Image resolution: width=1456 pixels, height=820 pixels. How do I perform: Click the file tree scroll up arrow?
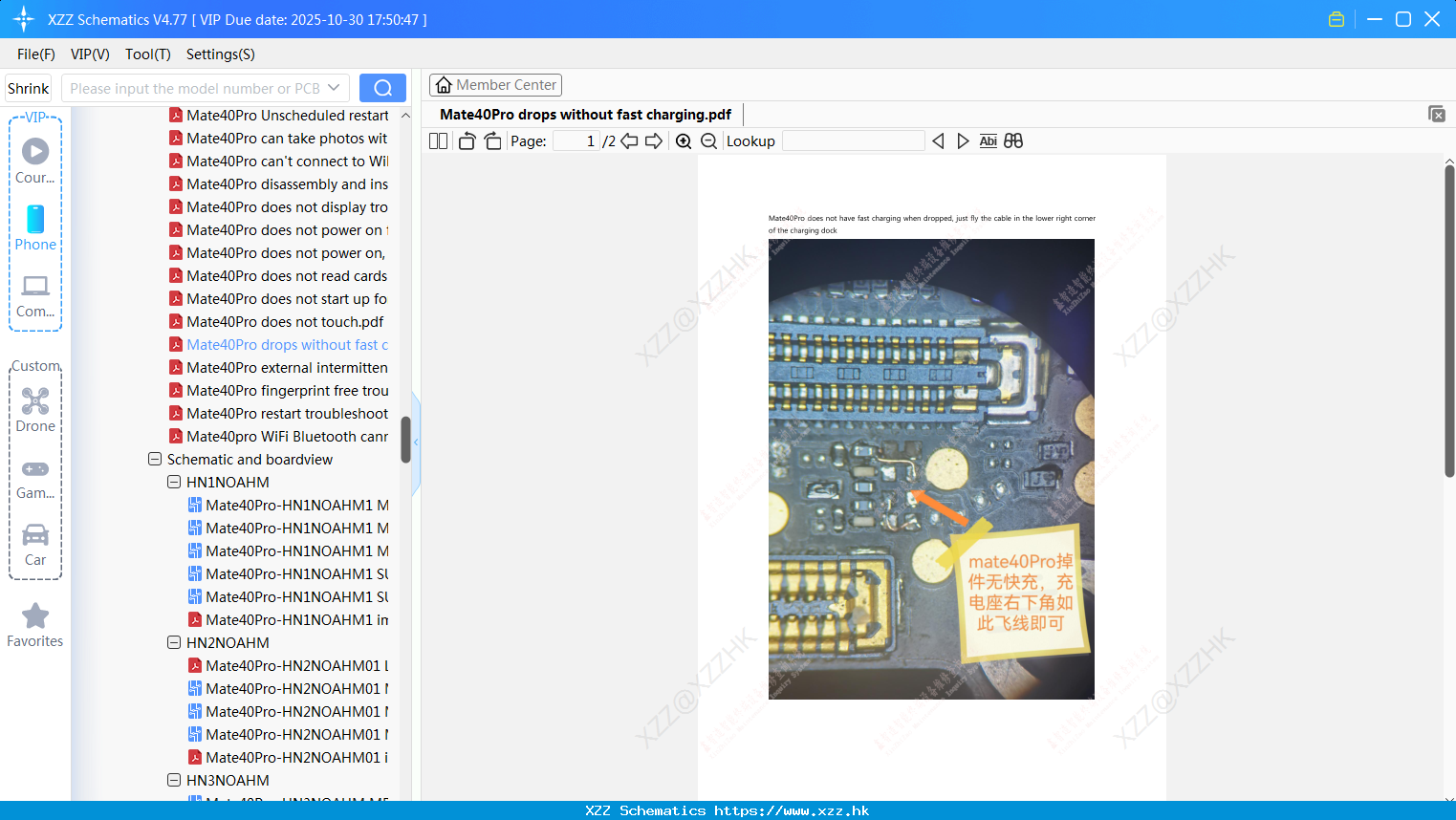point(405,116)
